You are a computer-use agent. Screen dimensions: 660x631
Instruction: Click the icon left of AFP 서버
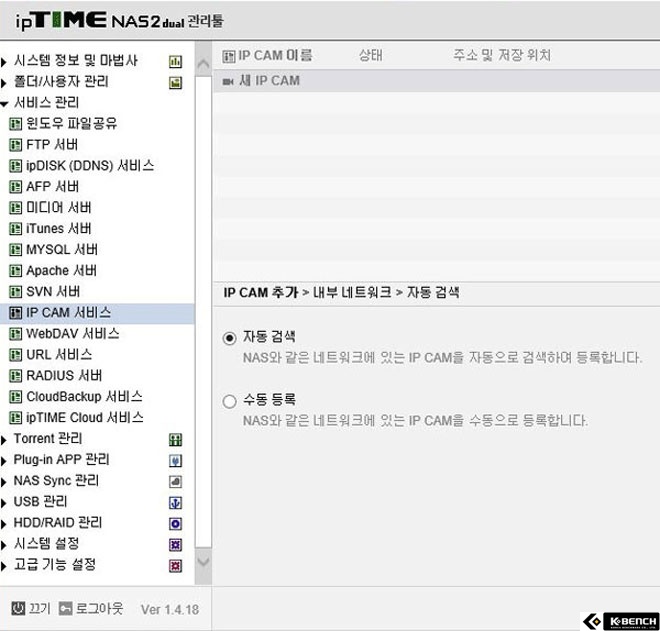[x=16, y=186]
